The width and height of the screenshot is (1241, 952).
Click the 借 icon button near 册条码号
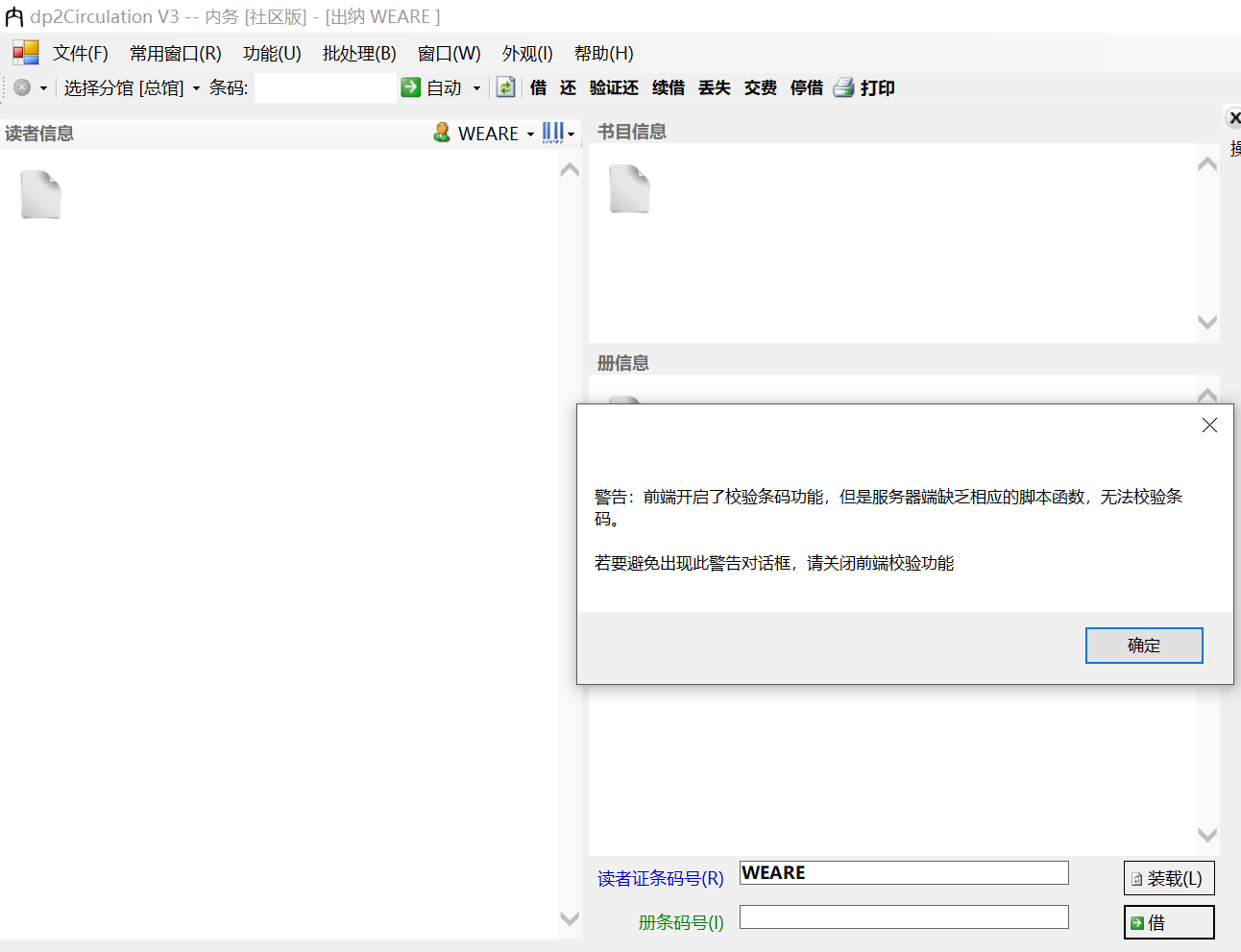click(1167, 921)
